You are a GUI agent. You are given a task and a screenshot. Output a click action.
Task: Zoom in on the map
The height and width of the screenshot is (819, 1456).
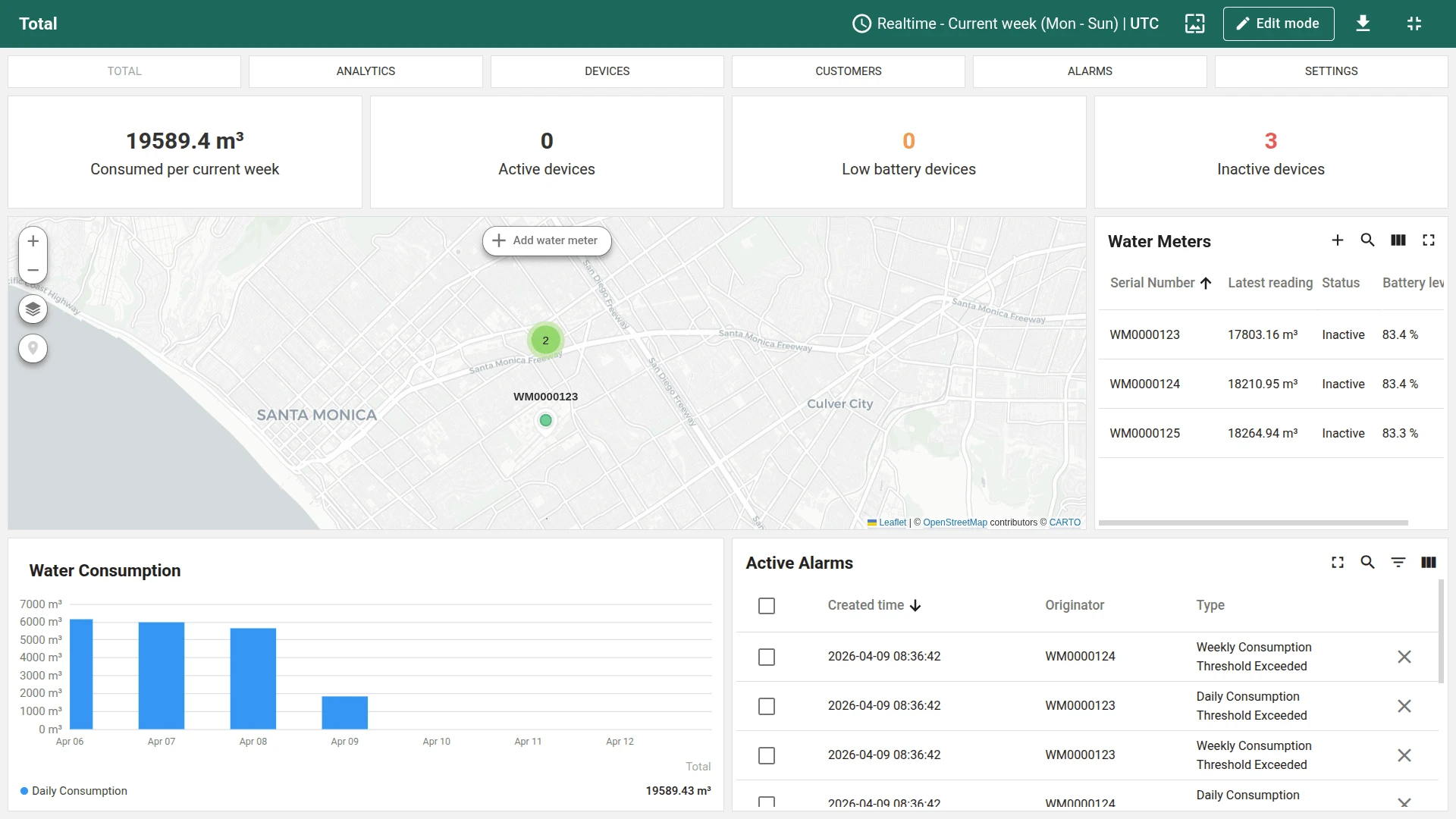[33, 241]
